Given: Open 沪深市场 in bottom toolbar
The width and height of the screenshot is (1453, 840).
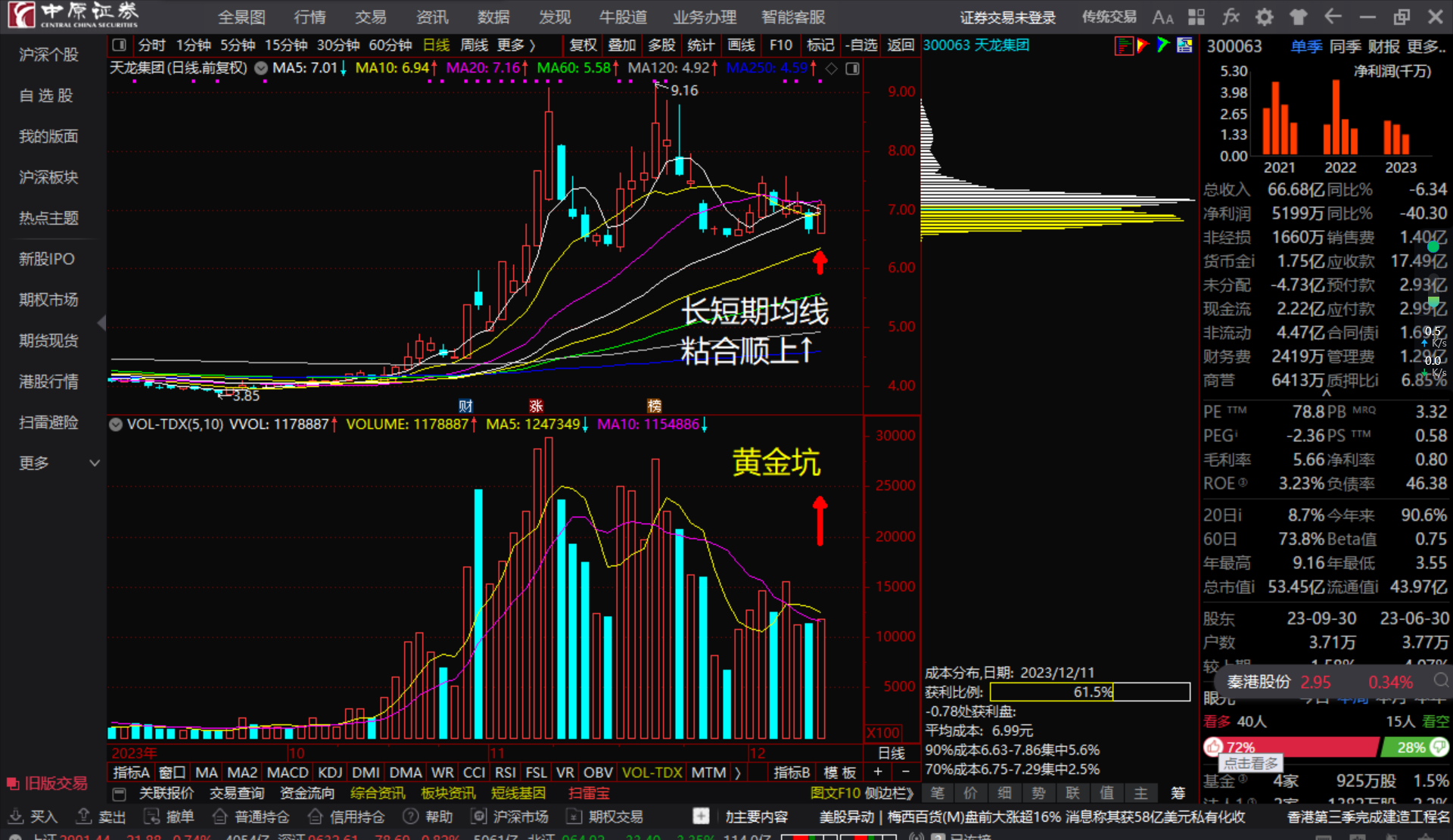Looking at the screenshot, I should coord(509,817).
